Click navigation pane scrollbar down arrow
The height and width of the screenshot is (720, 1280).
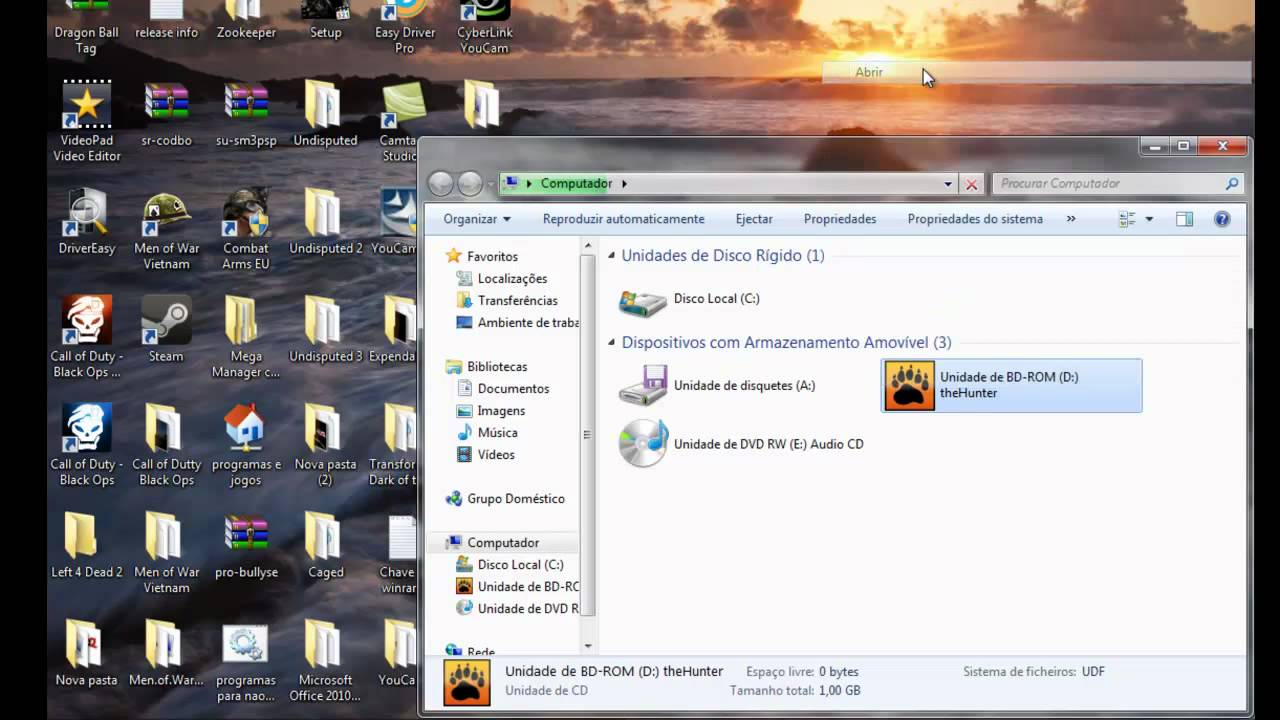(588, 646)
